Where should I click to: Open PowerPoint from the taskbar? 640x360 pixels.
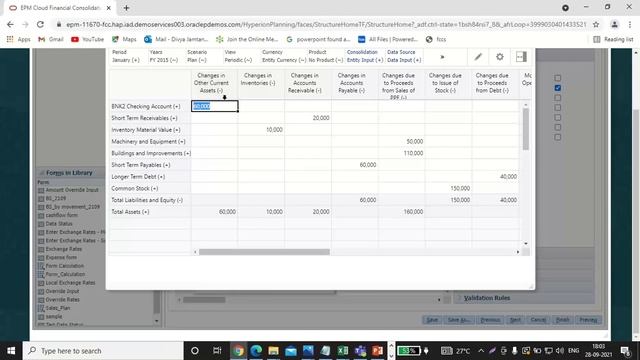coord(378,351)
